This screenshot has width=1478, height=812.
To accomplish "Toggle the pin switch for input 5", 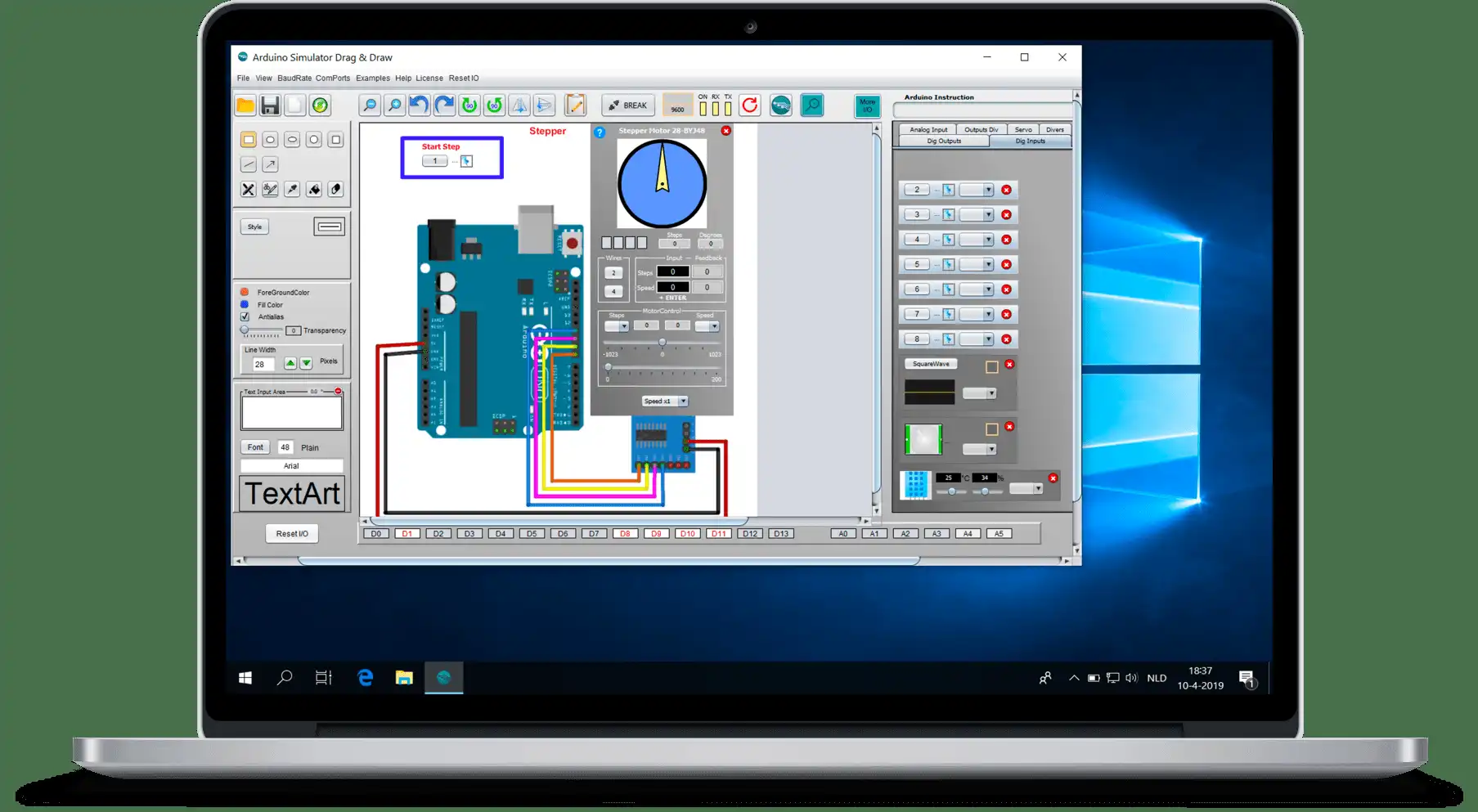I will click(x=948, y=265).
